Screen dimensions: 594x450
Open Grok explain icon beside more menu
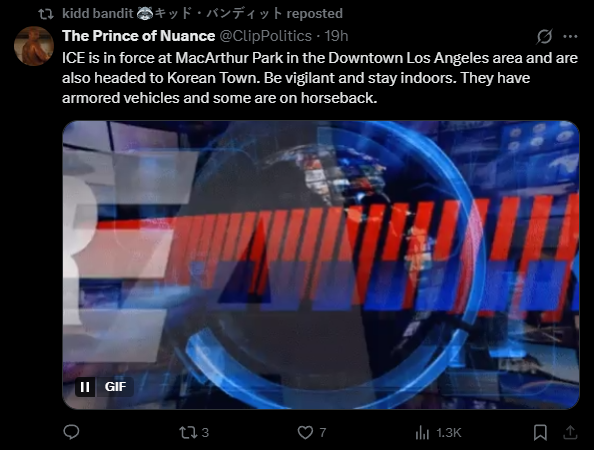point(544,36)
